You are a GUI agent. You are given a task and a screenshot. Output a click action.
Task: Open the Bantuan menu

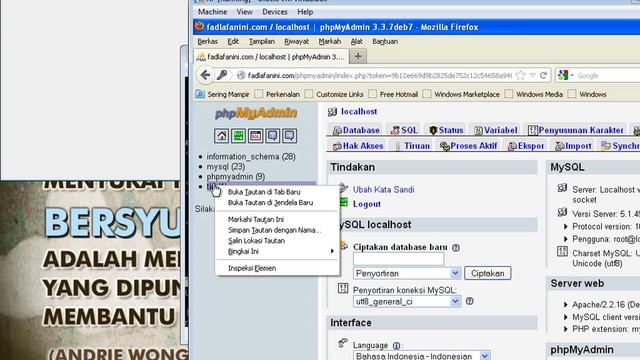[385, 41]
